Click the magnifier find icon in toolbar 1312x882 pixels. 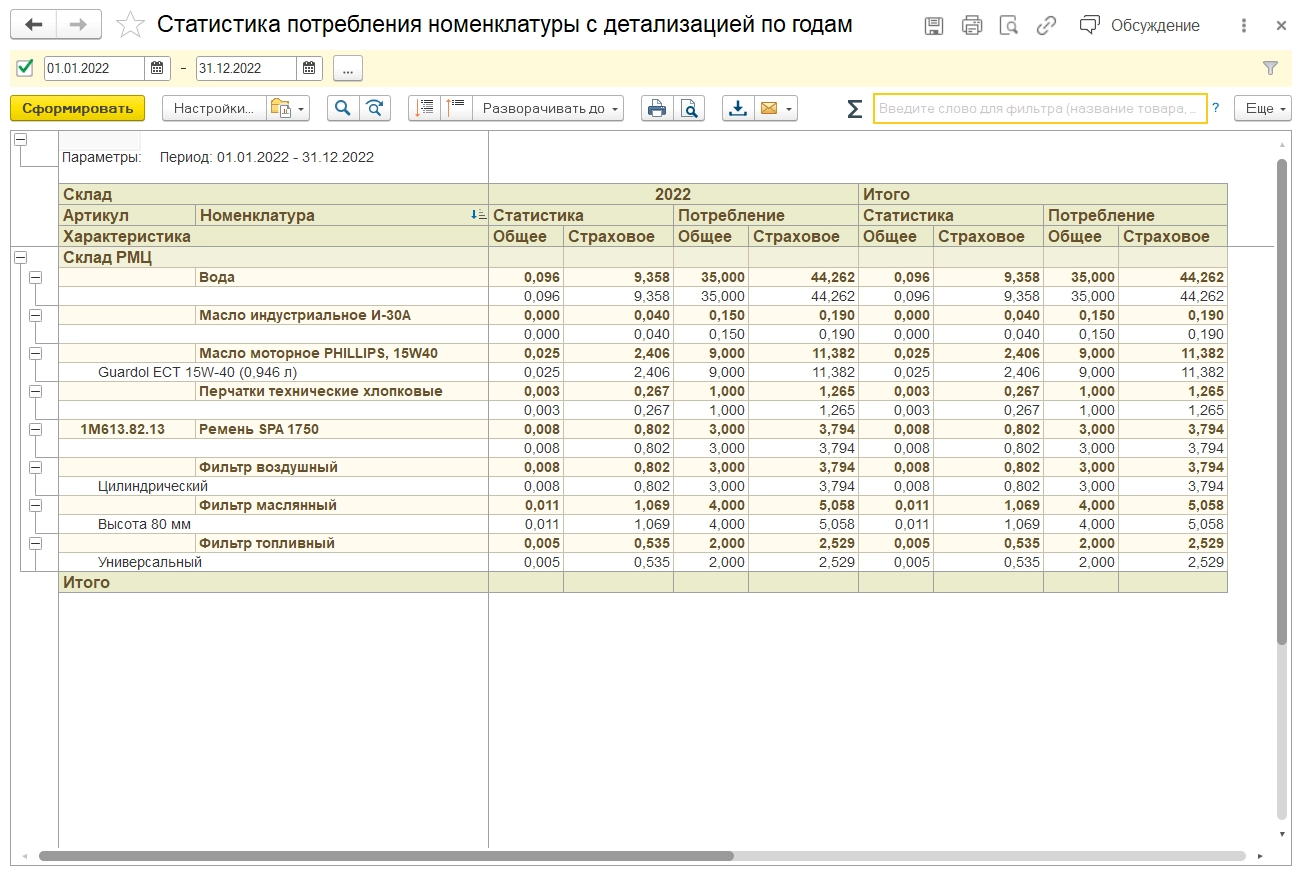(x=343, y=108)
